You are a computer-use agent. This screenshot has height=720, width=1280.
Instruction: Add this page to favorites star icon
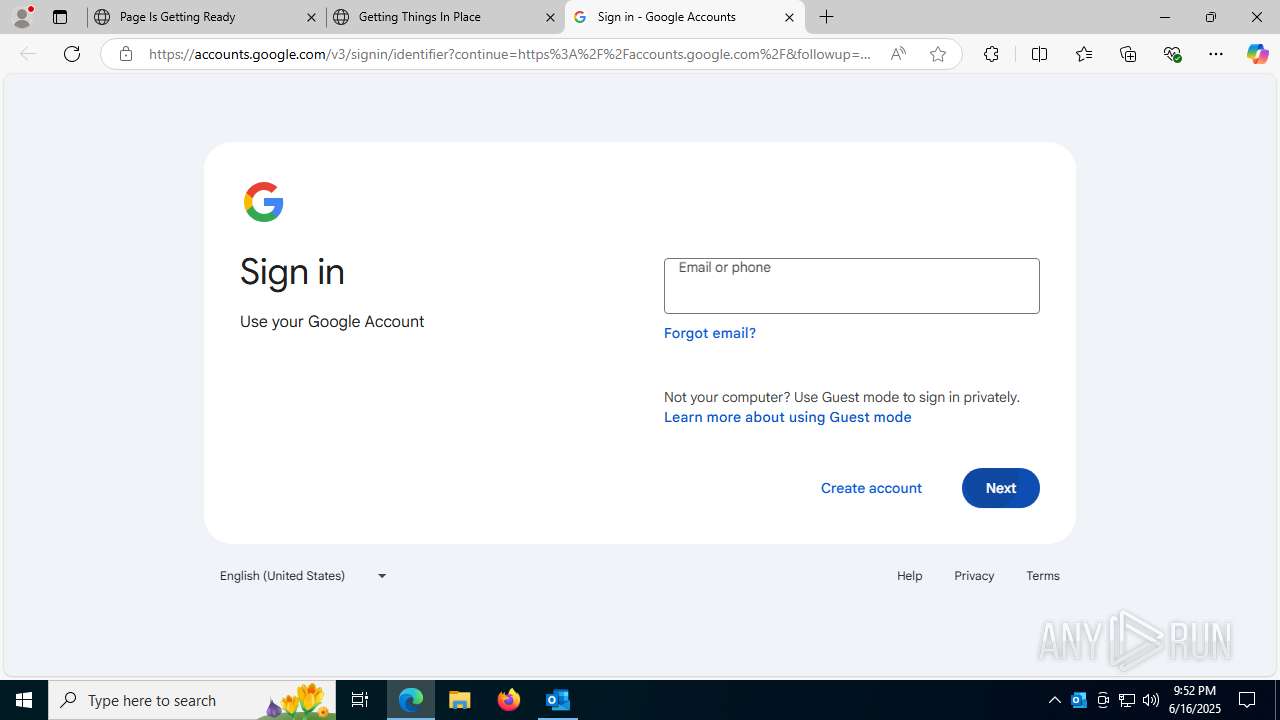click(938, 54)
